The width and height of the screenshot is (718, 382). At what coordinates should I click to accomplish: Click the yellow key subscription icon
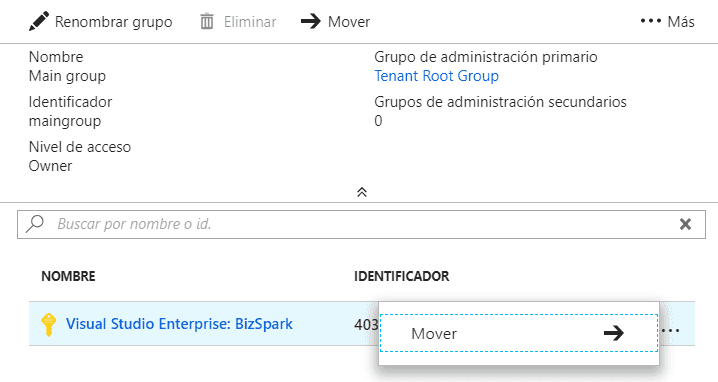[x=49, y=324]
